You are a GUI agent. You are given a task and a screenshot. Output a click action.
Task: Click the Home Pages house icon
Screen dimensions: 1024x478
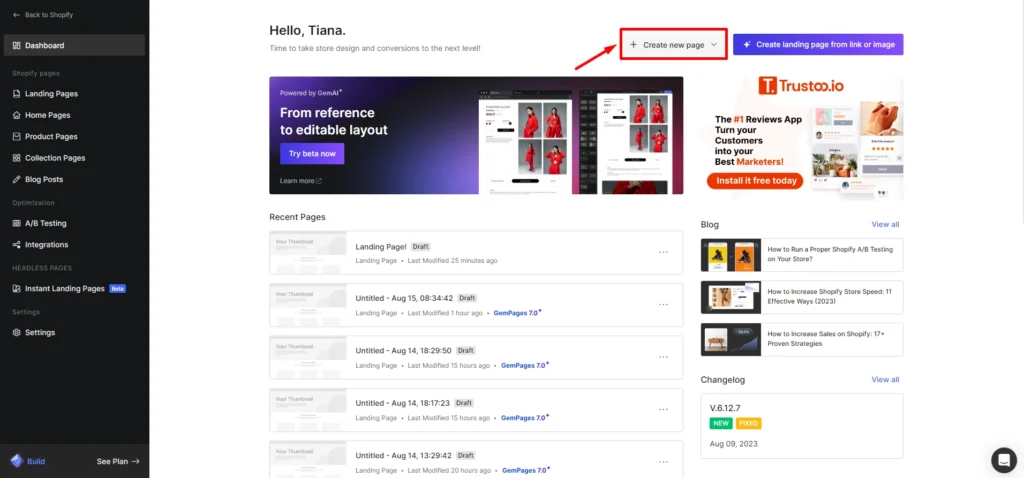16,115
